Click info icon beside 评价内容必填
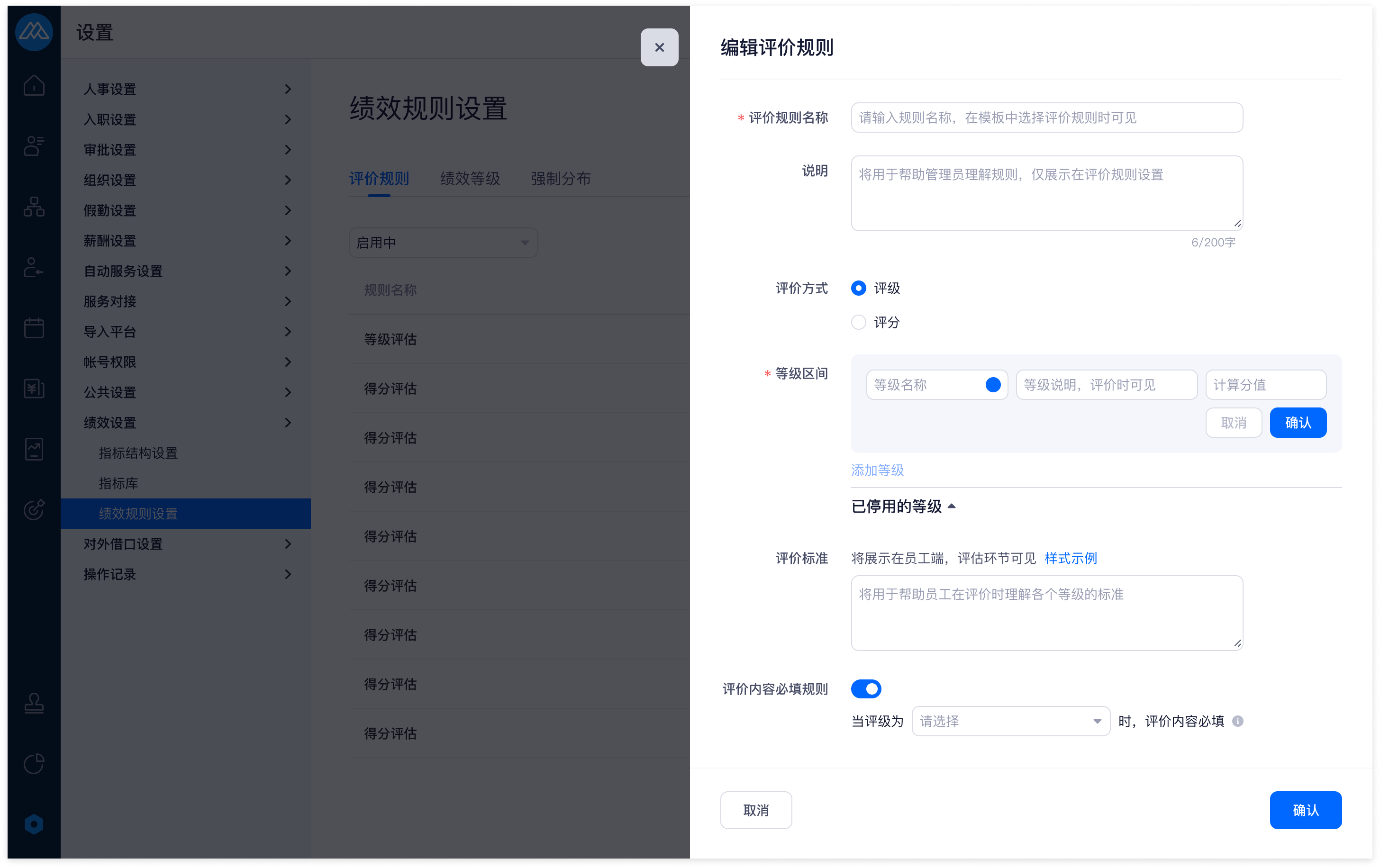The width and height of the screenshot is (1380, 868). click(1237, 721)
